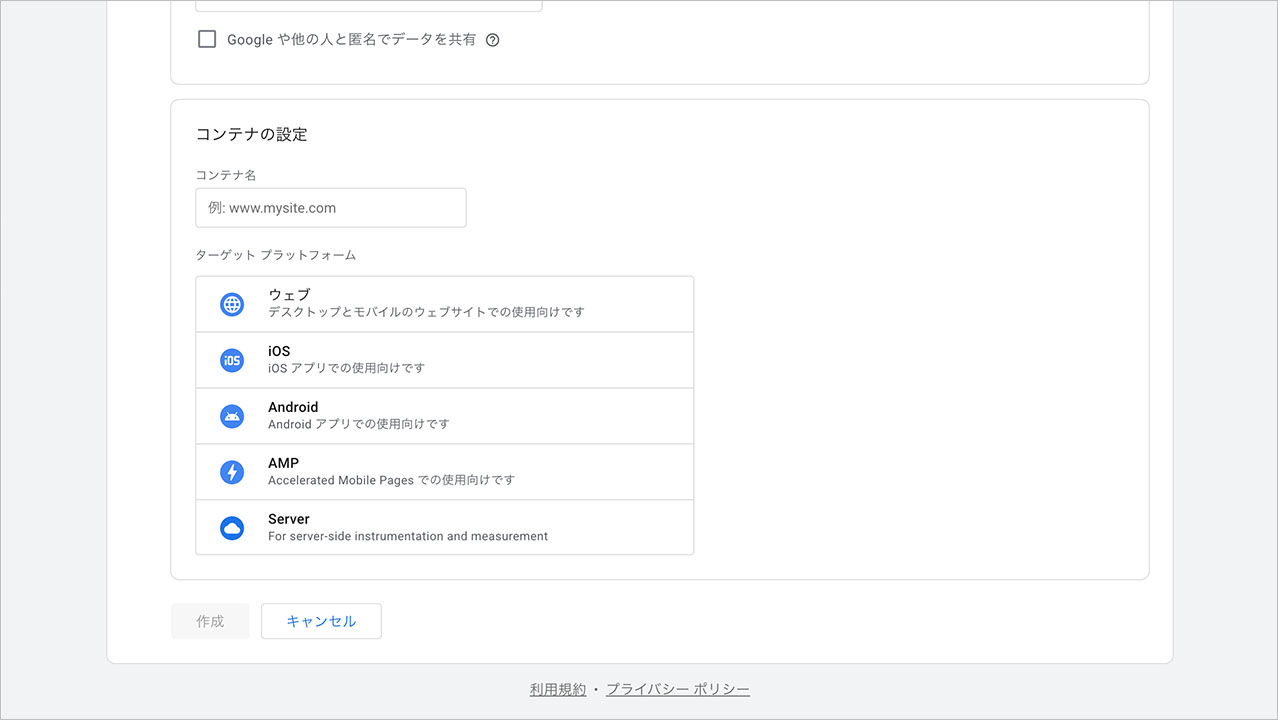1278x720 pixels.
Task: Click the Android robot icon
Action: pyautogui.click(x=231, y=416)
